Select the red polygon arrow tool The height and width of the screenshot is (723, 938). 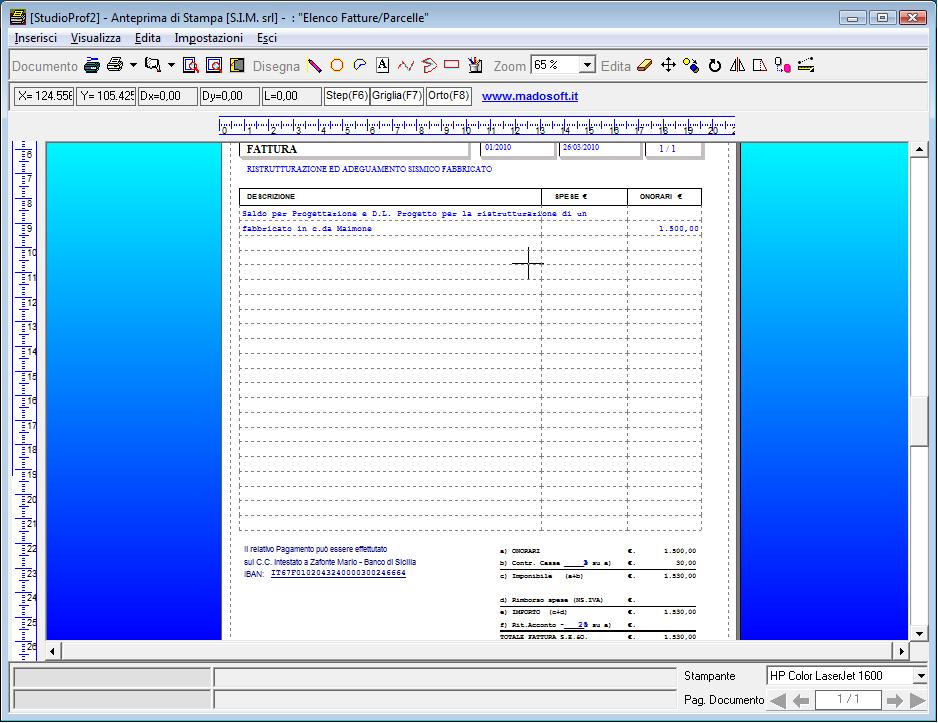tap(429, 65)
